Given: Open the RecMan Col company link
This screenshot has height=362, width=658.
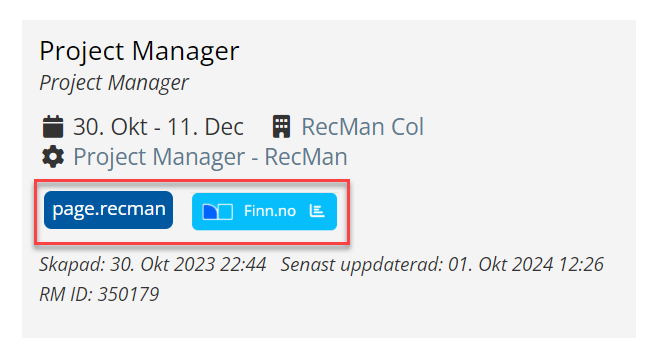Looking at the screenshot, I should (363, 127).
